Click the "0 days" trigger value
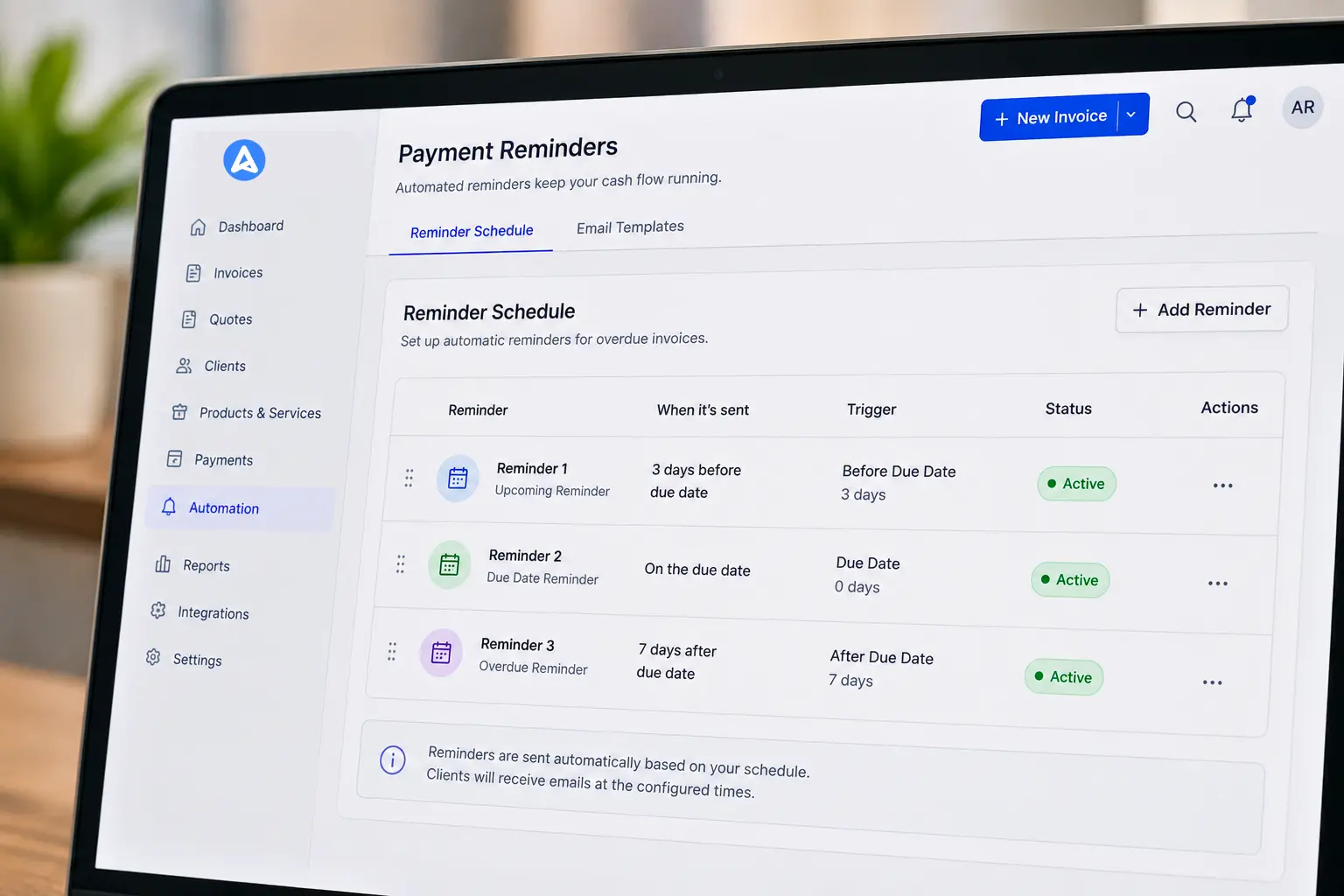 [857, 586]
